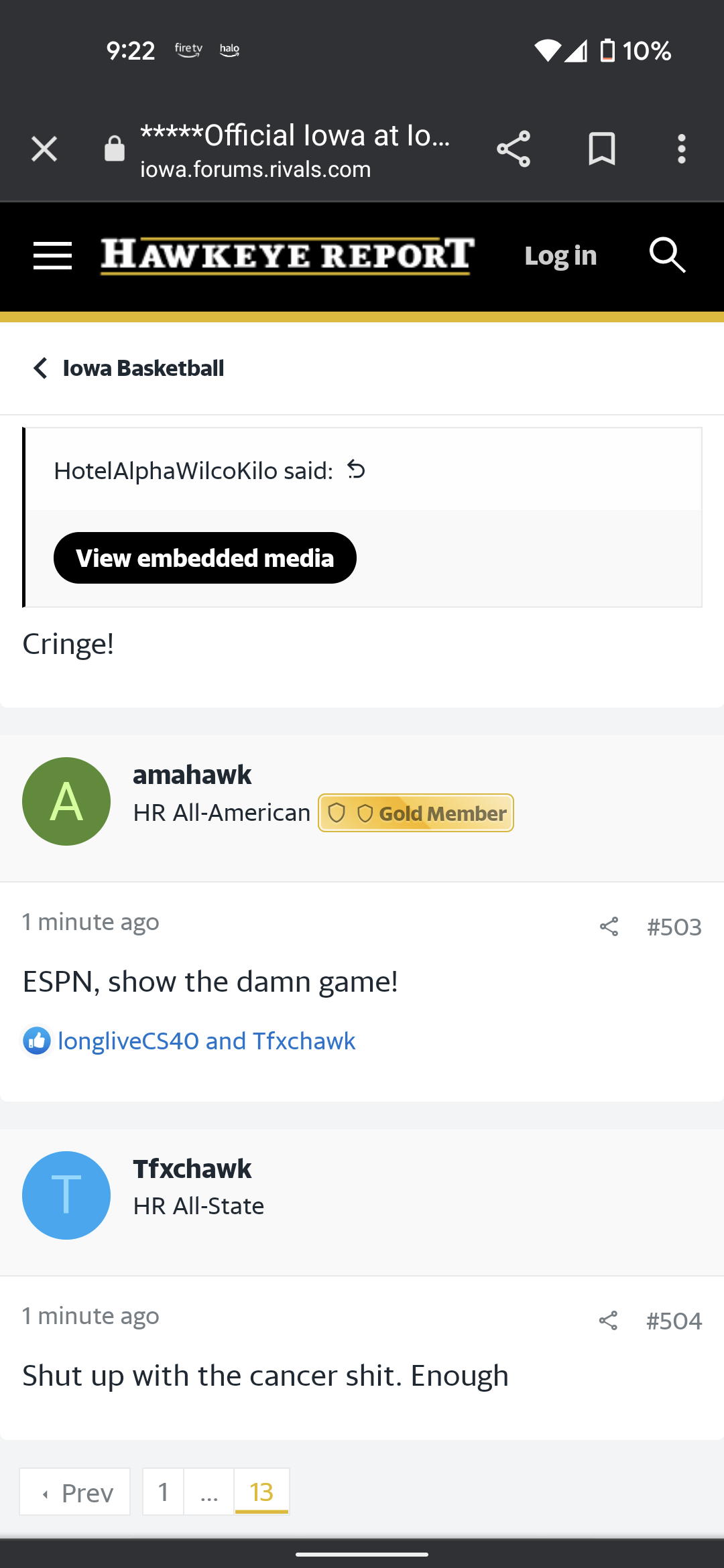
Task: Open the browser three-dot overflow menu
Action: pyautogui.click(x=681, y=149)
